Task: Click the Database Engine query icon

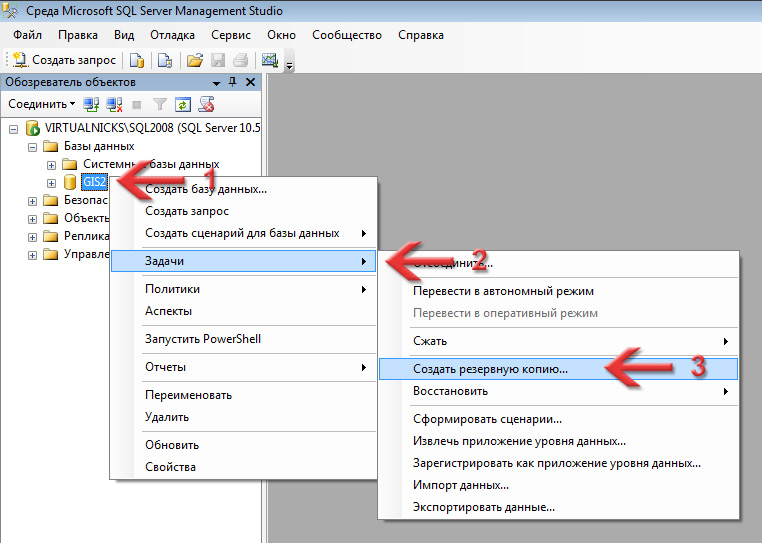Action: (x=137, y=60)
